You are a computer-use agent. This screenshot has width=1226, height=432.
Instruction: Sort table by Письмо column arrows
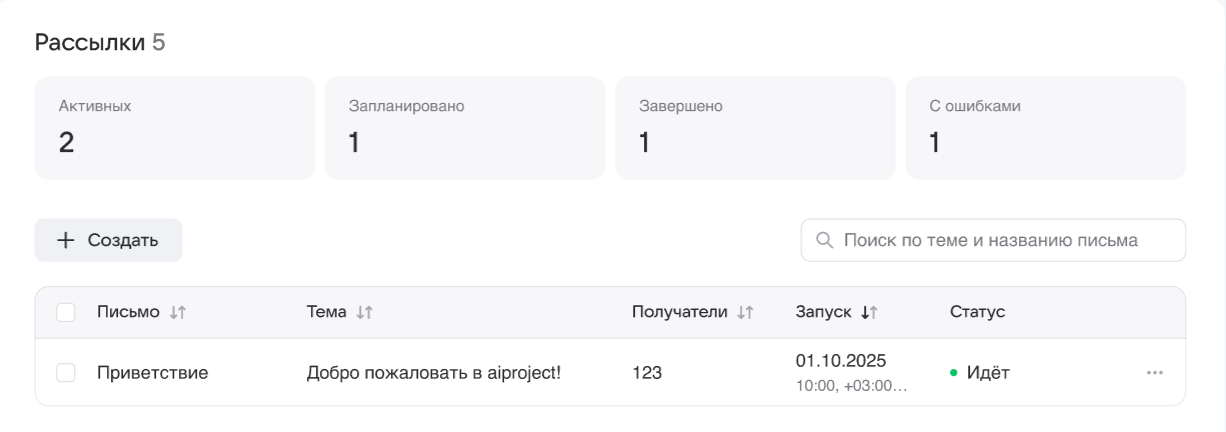point(178,313)
